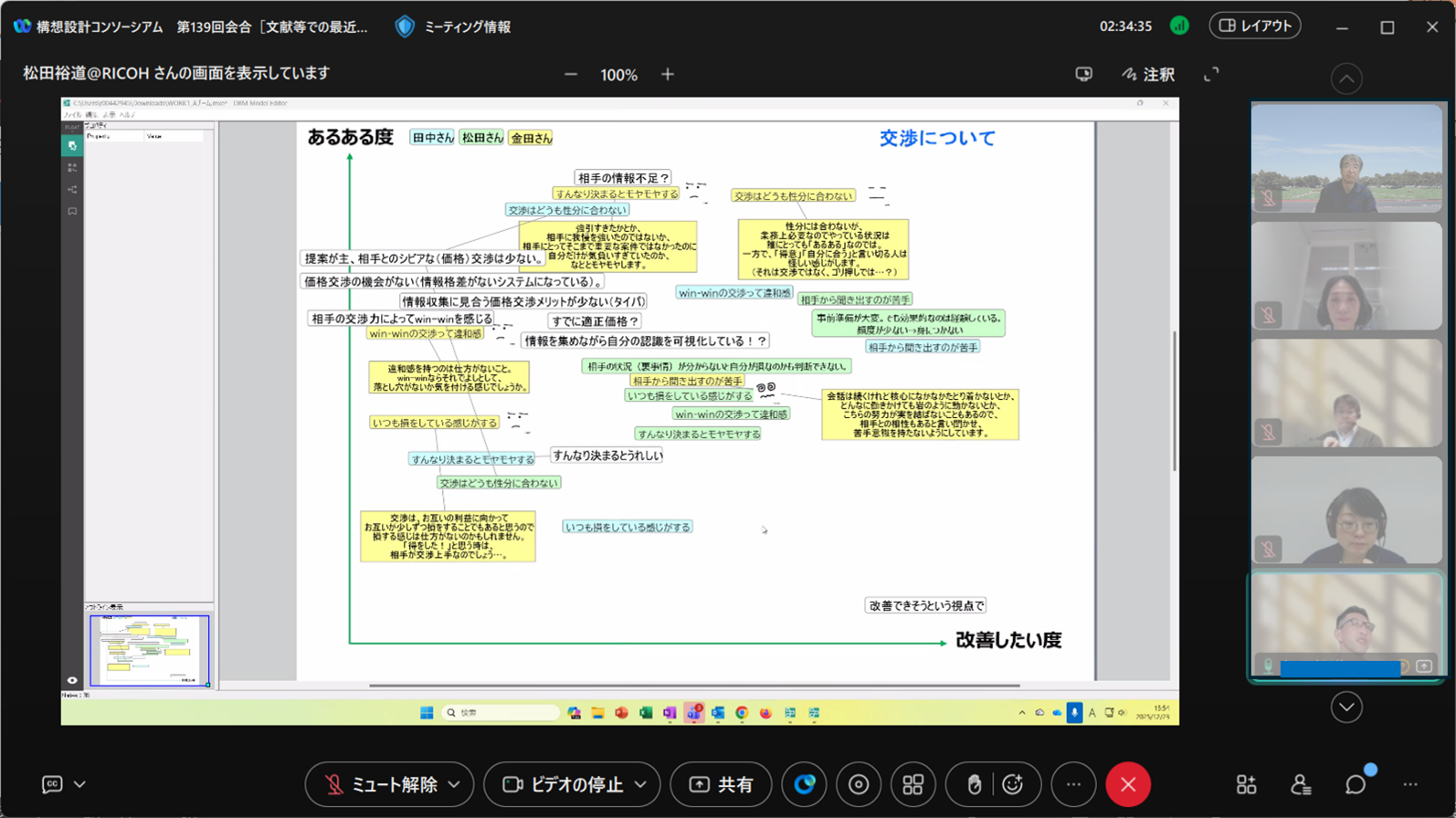Viewport: 1456px width, 818px height.
Task: Open the レイアウト layout menu
Action: [1255, 26]
